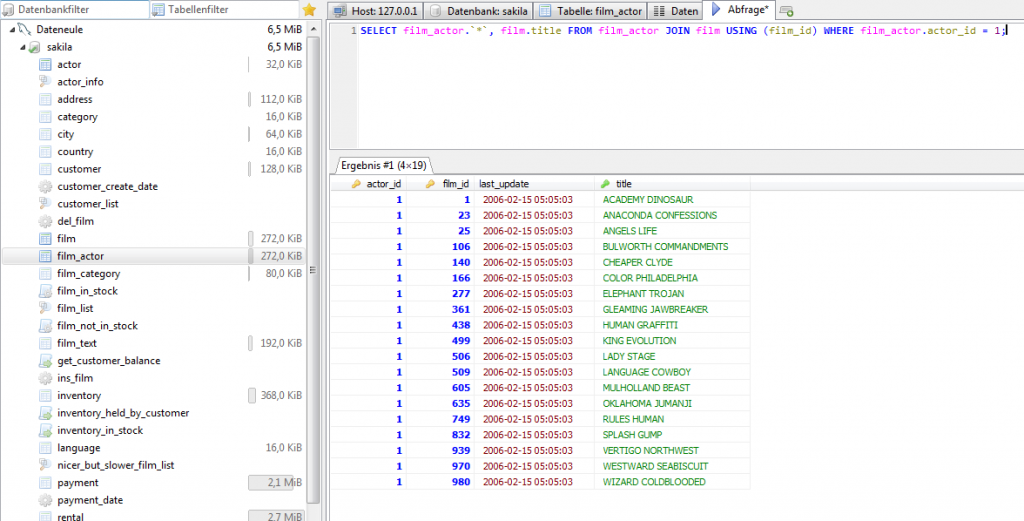Open the Host: 127.0.0.1 tab
The height and width of the screenshot is (521, 1024).
click(376, 11)
